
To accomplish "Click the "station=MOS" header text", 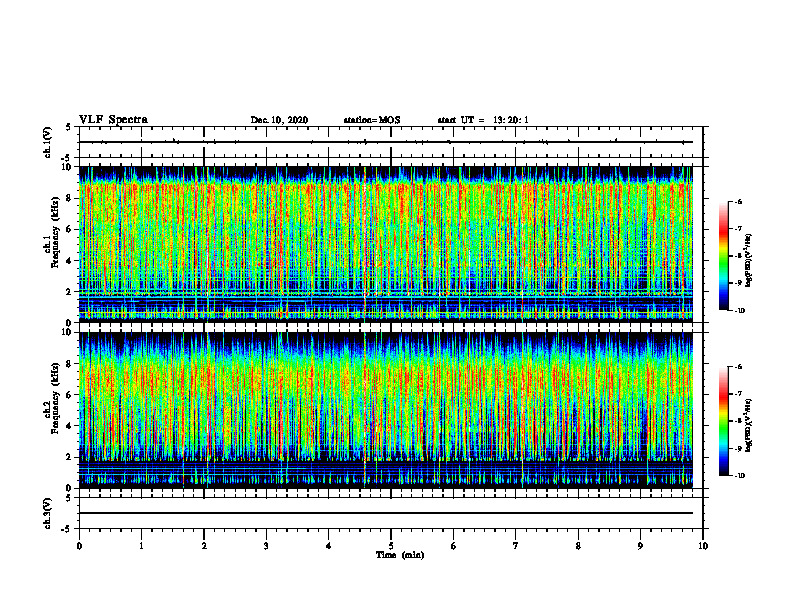I will click(372, 120).
